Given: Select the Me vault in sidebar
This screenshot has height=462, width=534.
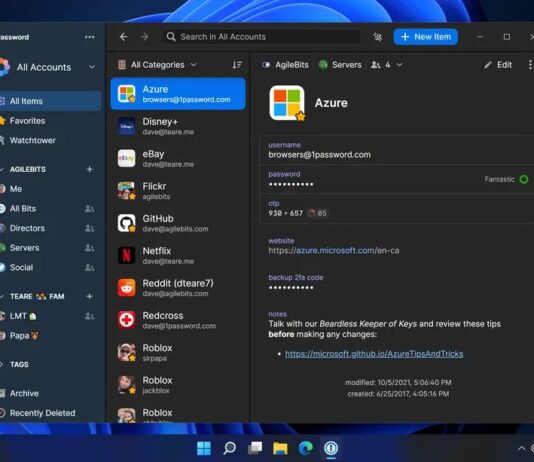Looking at the screenshot, I should point(50,189).
